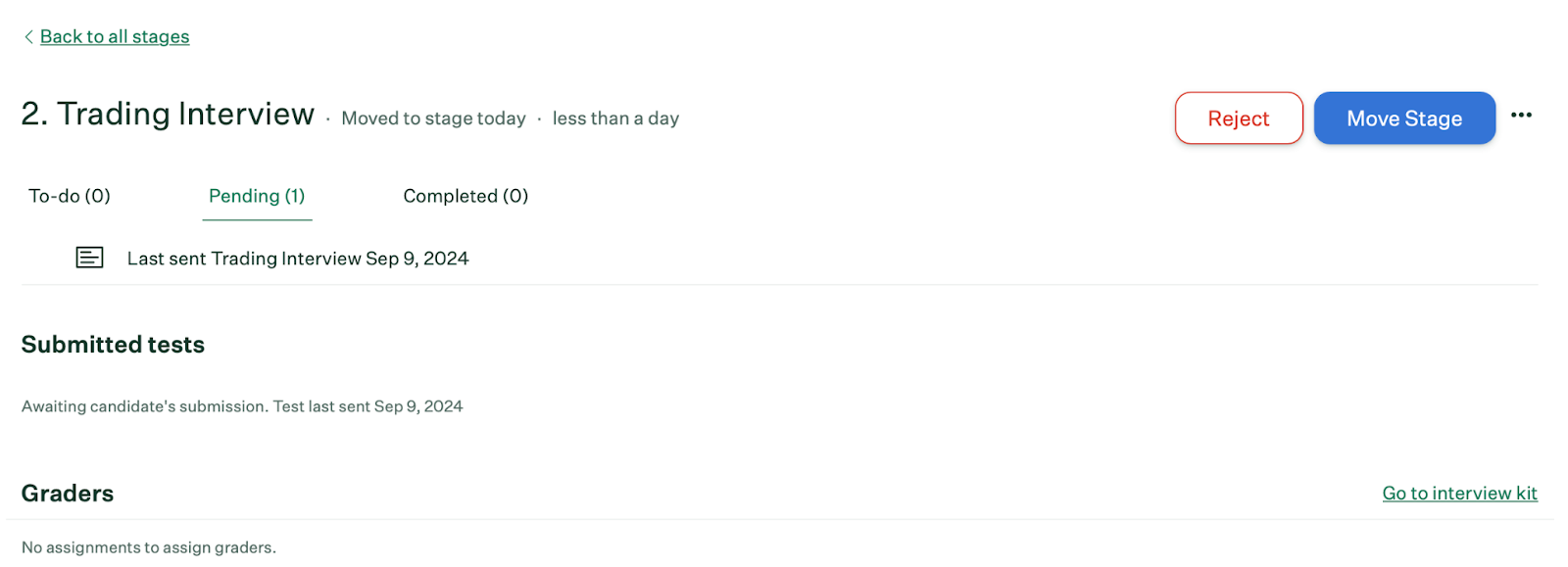
Task: Click the Move Stage button
Action: pos(1403,118)
